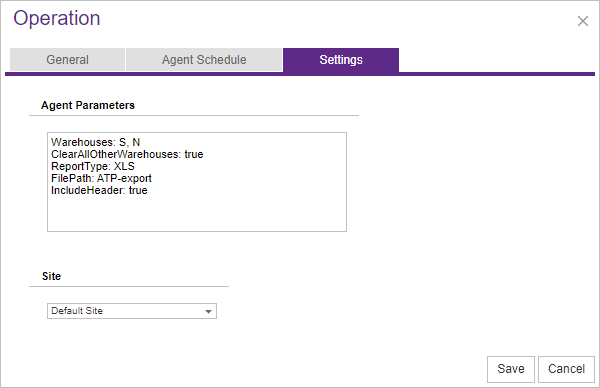The image size is (600, 388).
Task: Click the ReportType: XLS line
Action: tap(93, 166)
